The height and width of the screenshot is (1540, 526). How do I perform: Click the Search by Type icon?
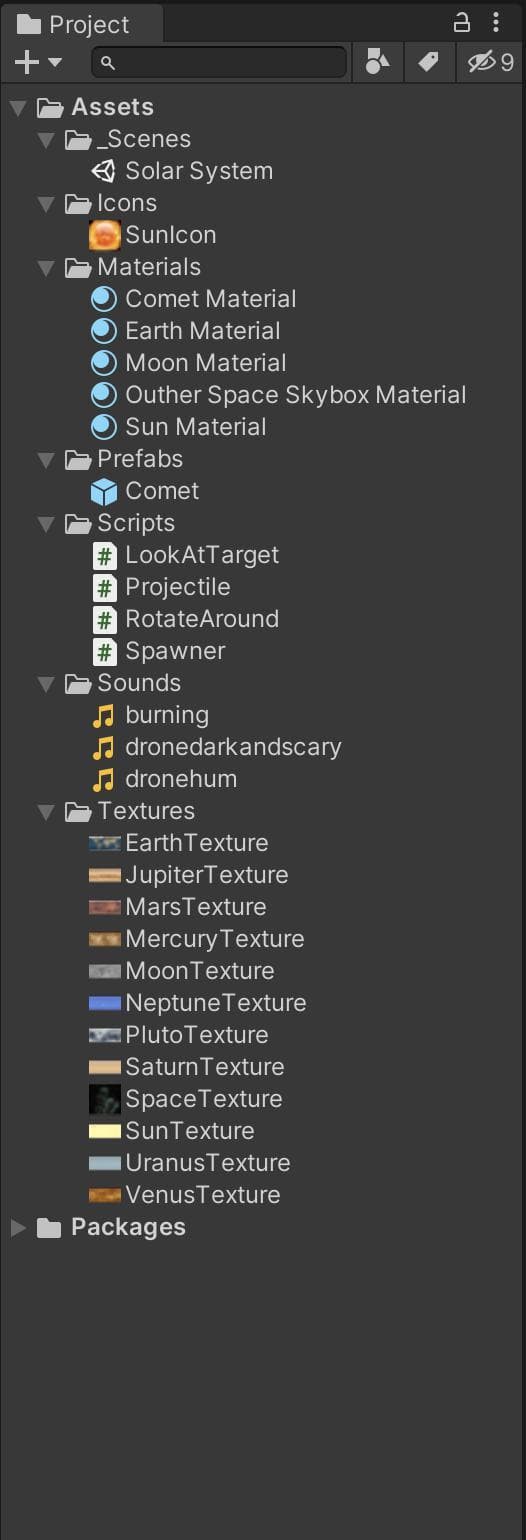point(377,62)
